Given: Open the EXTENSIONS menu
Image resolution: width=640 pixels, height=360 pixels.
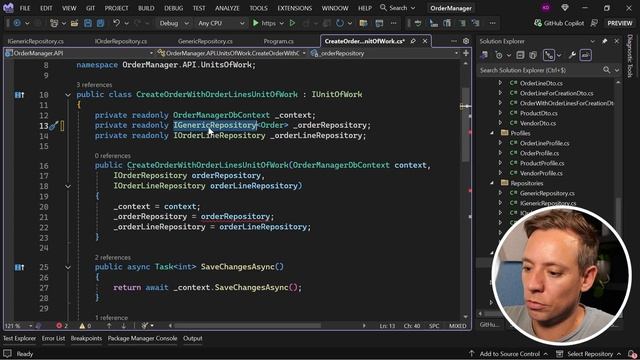Looking at the screenshot, I should tap(295, 8).
